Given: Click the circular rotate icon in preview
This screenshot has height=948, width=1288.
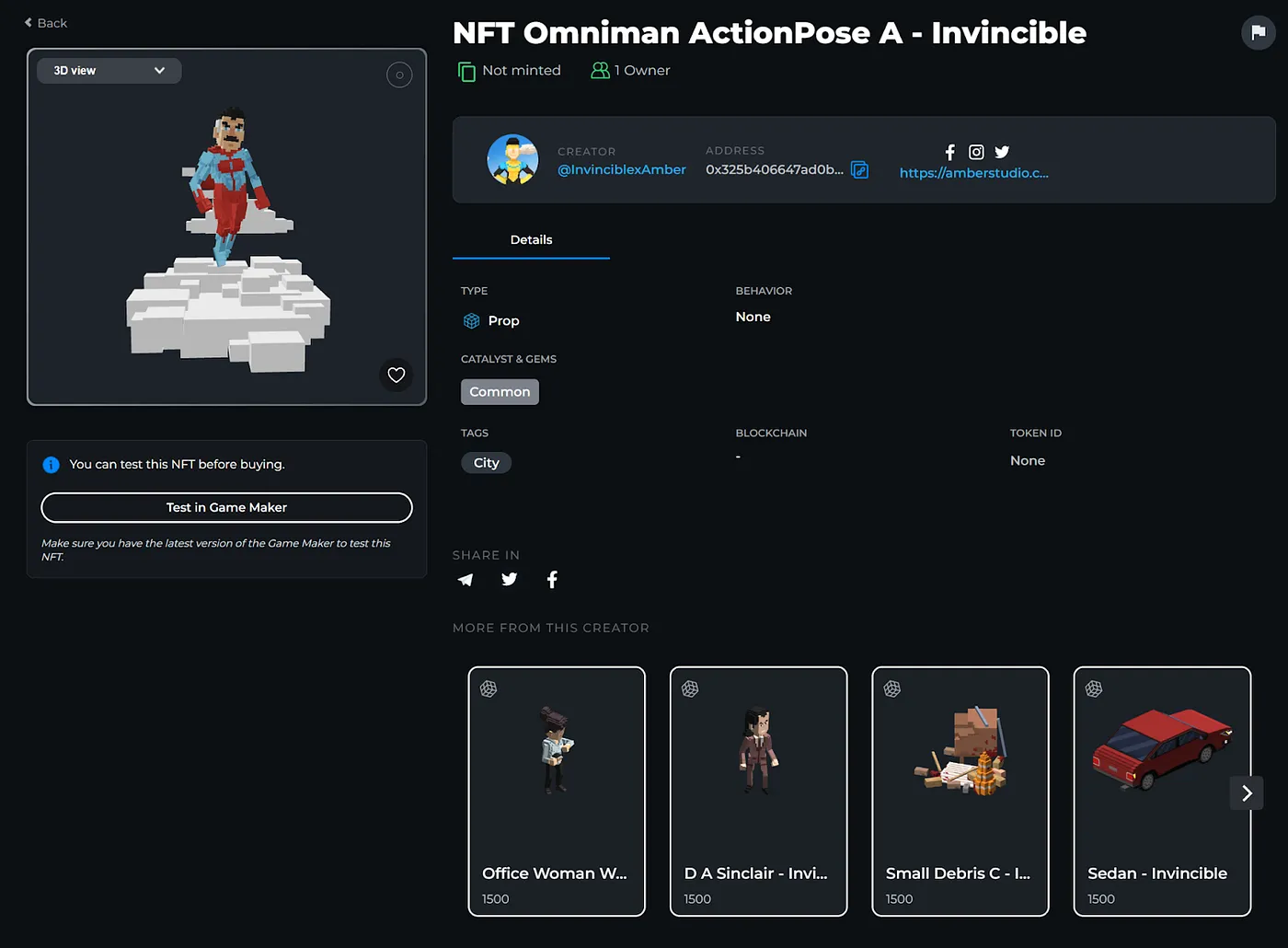Looking at the screenshot, I should [399, 75].
